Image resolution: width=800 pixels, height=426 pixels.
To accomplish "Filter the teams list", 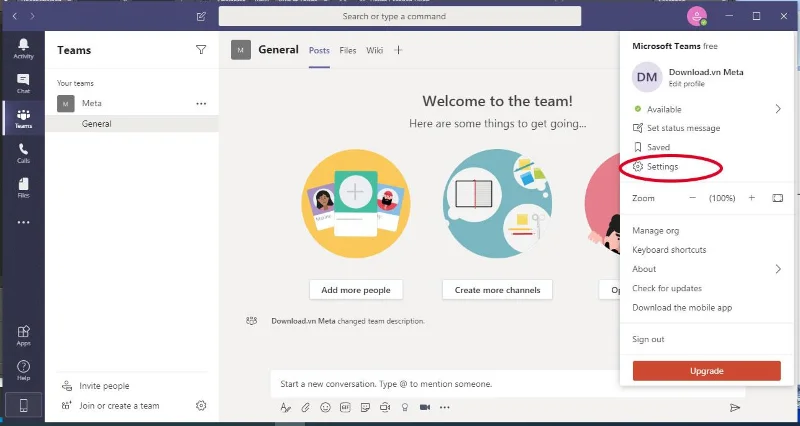I will coord(201,49).
